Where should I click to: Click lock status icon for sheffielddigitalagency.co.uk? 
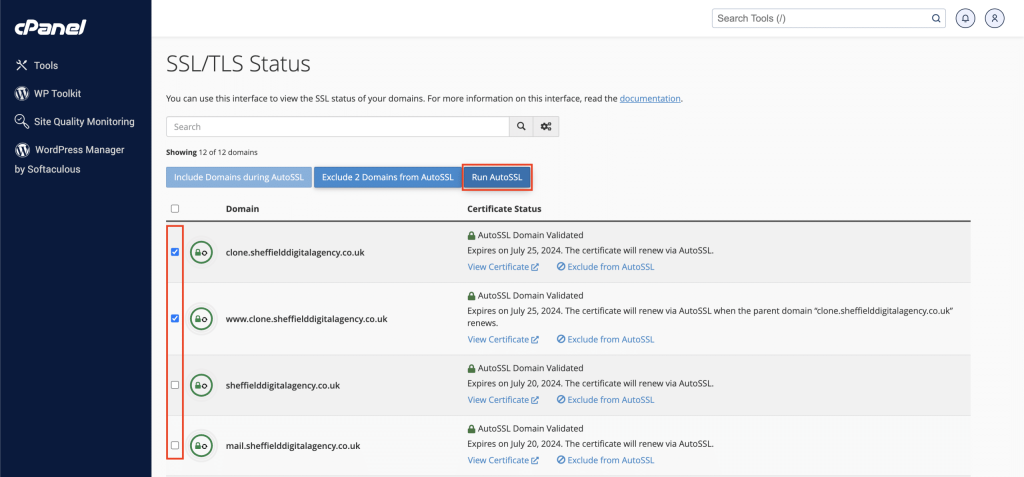point(201,386)
